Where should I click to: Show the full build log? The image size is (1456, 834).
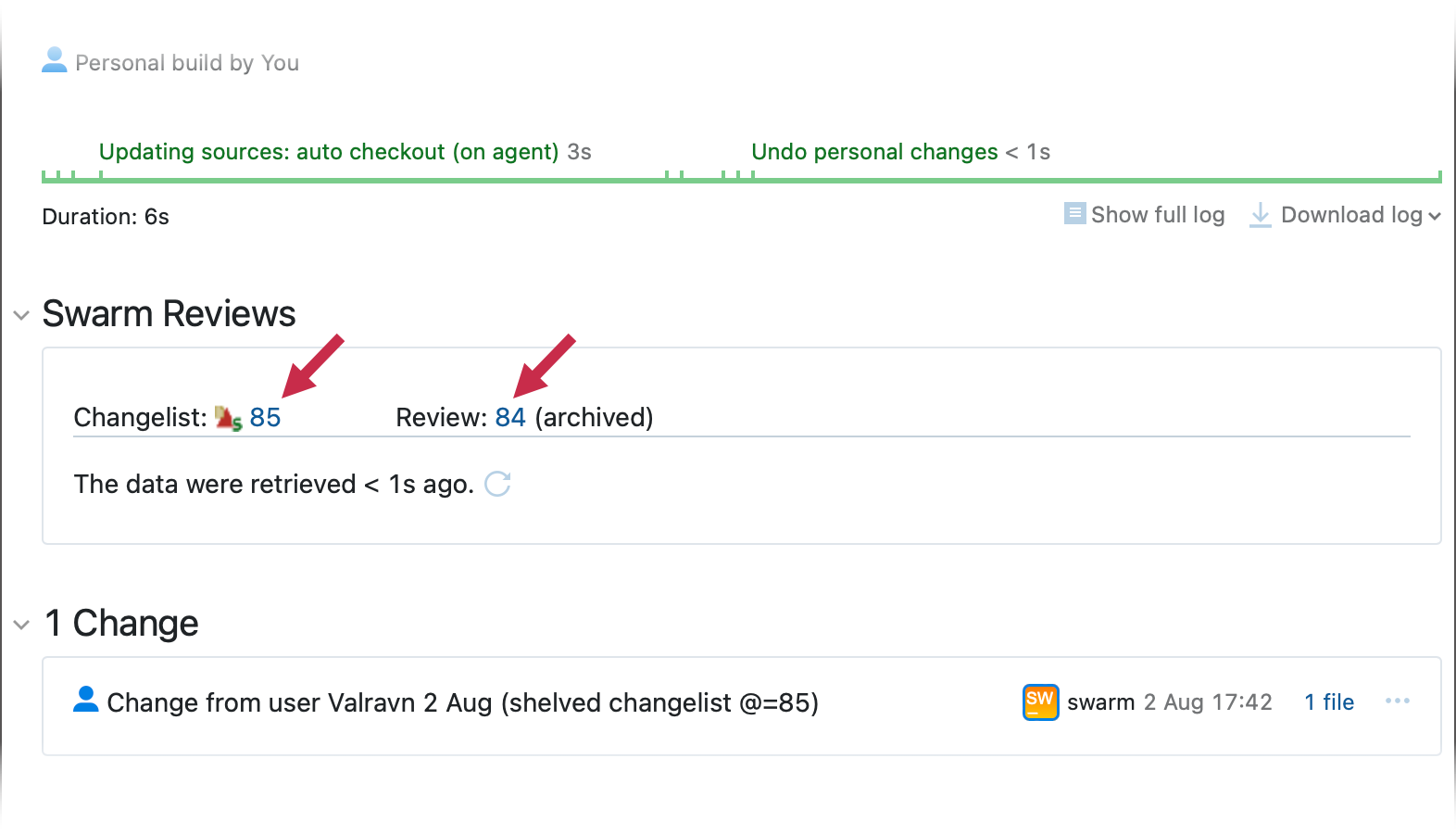1158,215
